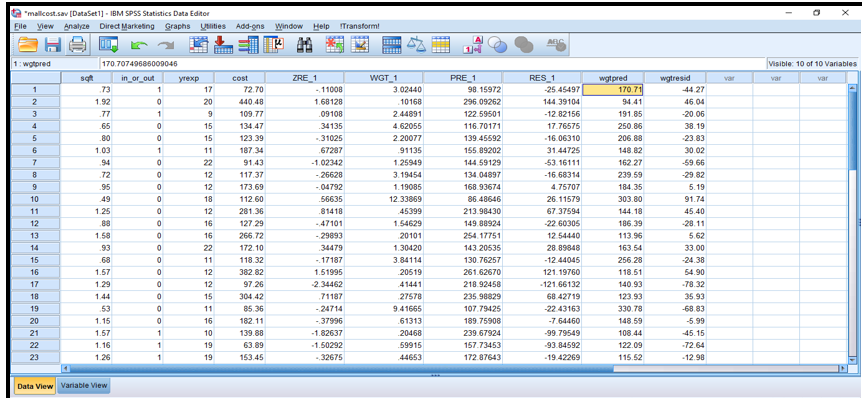Undo the last action
The width and height of the screenshot is (862, 398).
click(x=138, y=46)
